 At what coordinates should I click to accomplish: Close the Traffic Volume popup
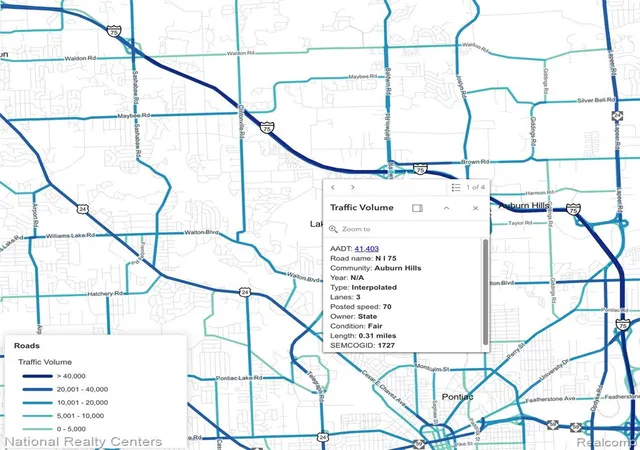coord(476,208)
